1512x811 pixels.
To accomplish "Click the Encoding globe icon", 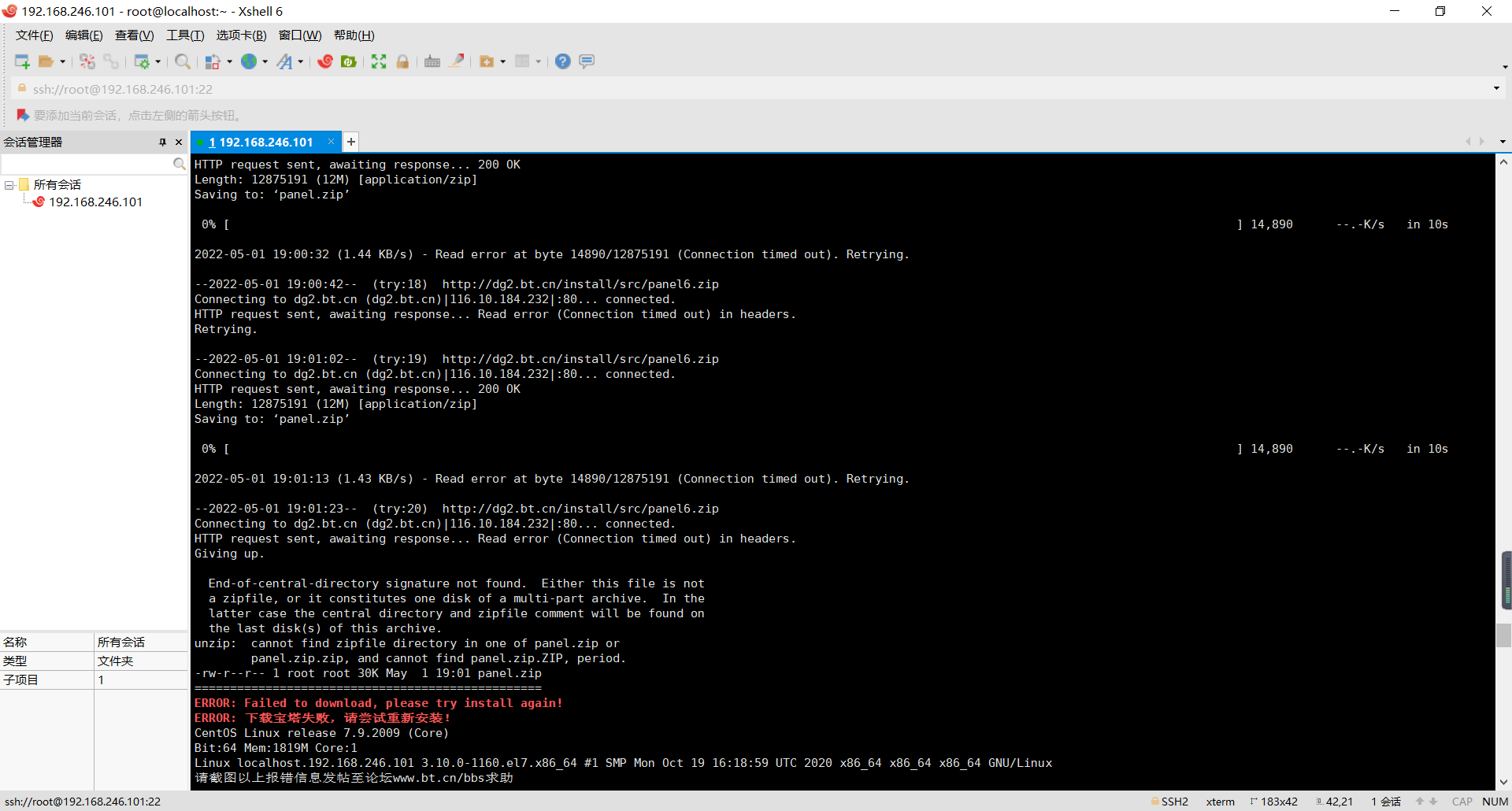I will pyautogui.click(x=249, y=61).
